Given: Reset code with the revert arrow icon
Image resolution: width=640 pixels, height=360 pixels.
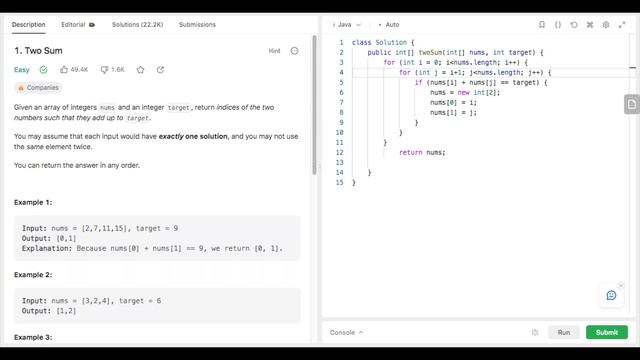Looking at the screenshot, I should 574,24.
